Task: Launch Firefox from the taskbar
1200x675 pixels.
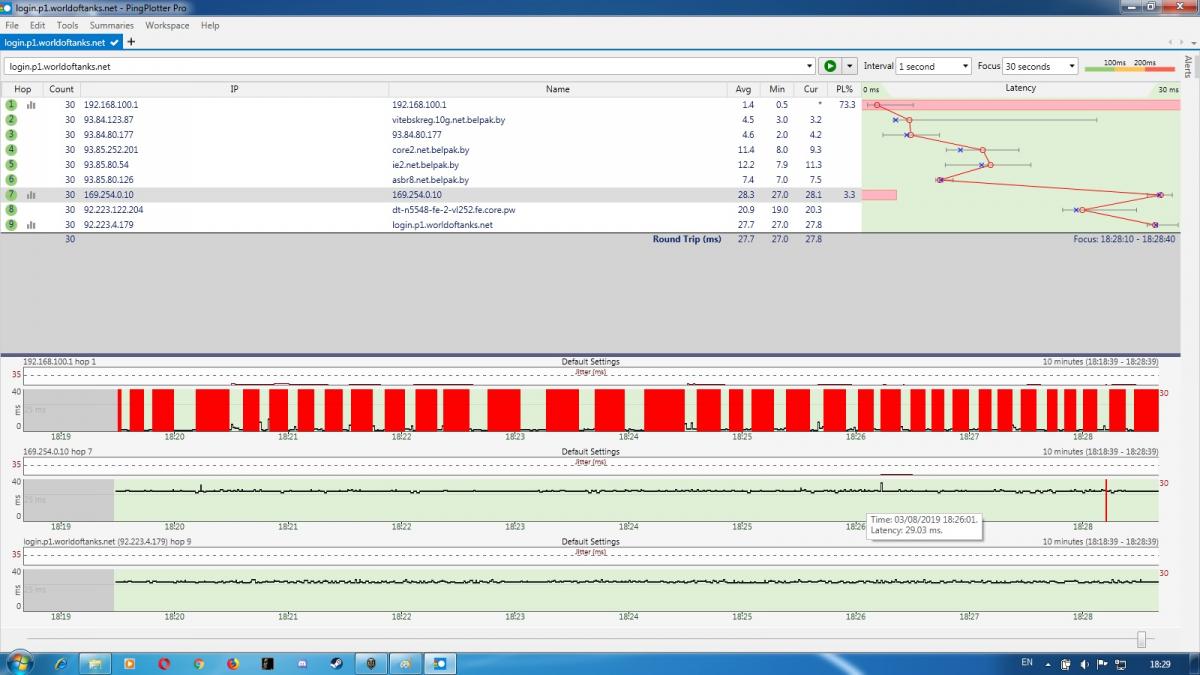Action: [233, 663]
